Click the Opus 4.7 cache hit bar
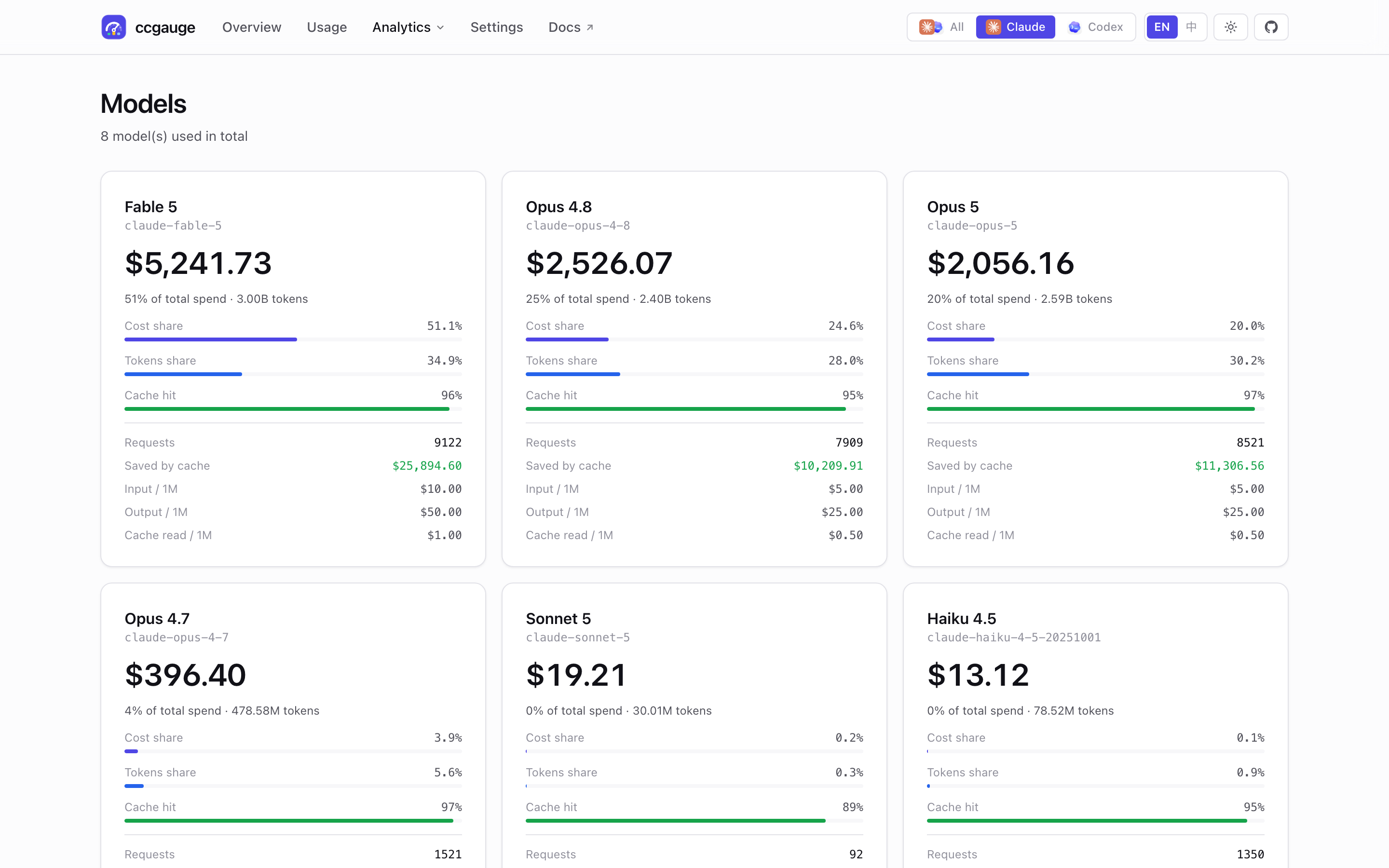The width and height of the screenshot is (1389, 868). pyautogui.click(x=293, y=820)
